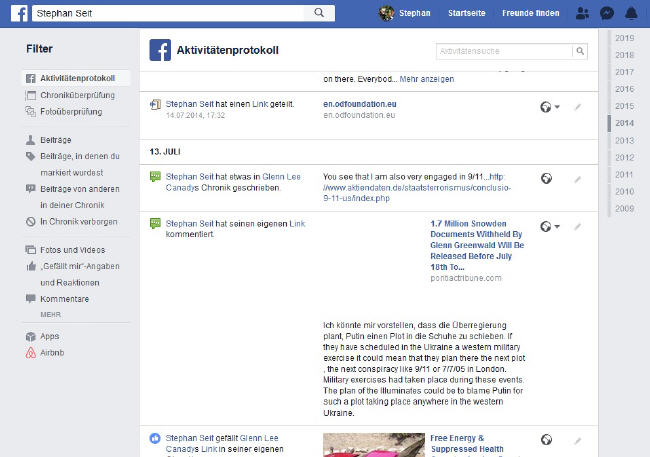The width and height of the screenshot is (650, 457).
Task: Click edit pencil for en.odfoundation.eu link entry
Action: coord(577,106)
